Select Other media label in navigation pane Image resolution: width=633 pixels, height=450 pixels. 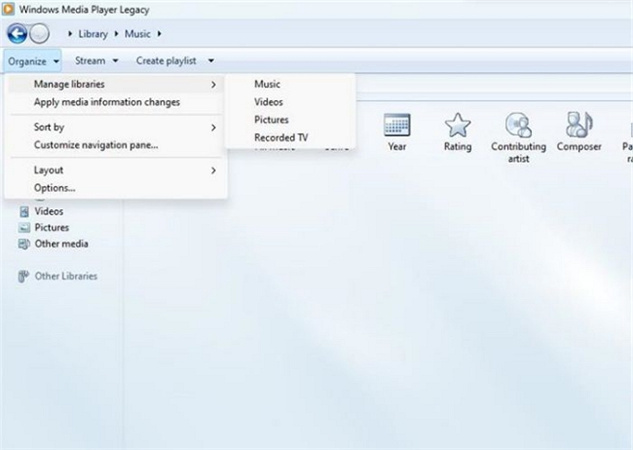(x=61, y=244)
